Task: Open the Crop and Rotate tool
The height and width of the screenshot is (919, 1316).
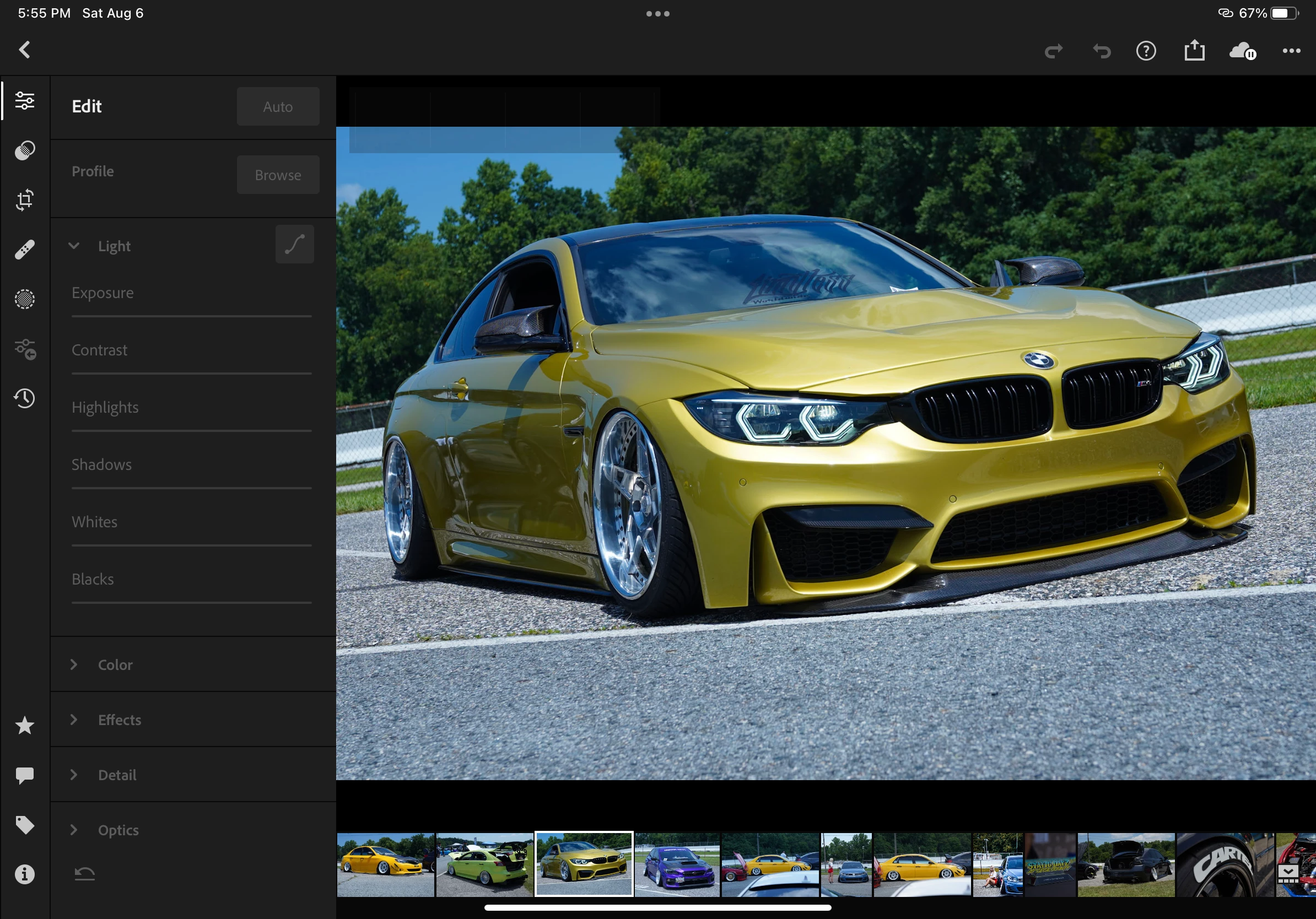Action: pyautogui.click(x=25, y=200)
